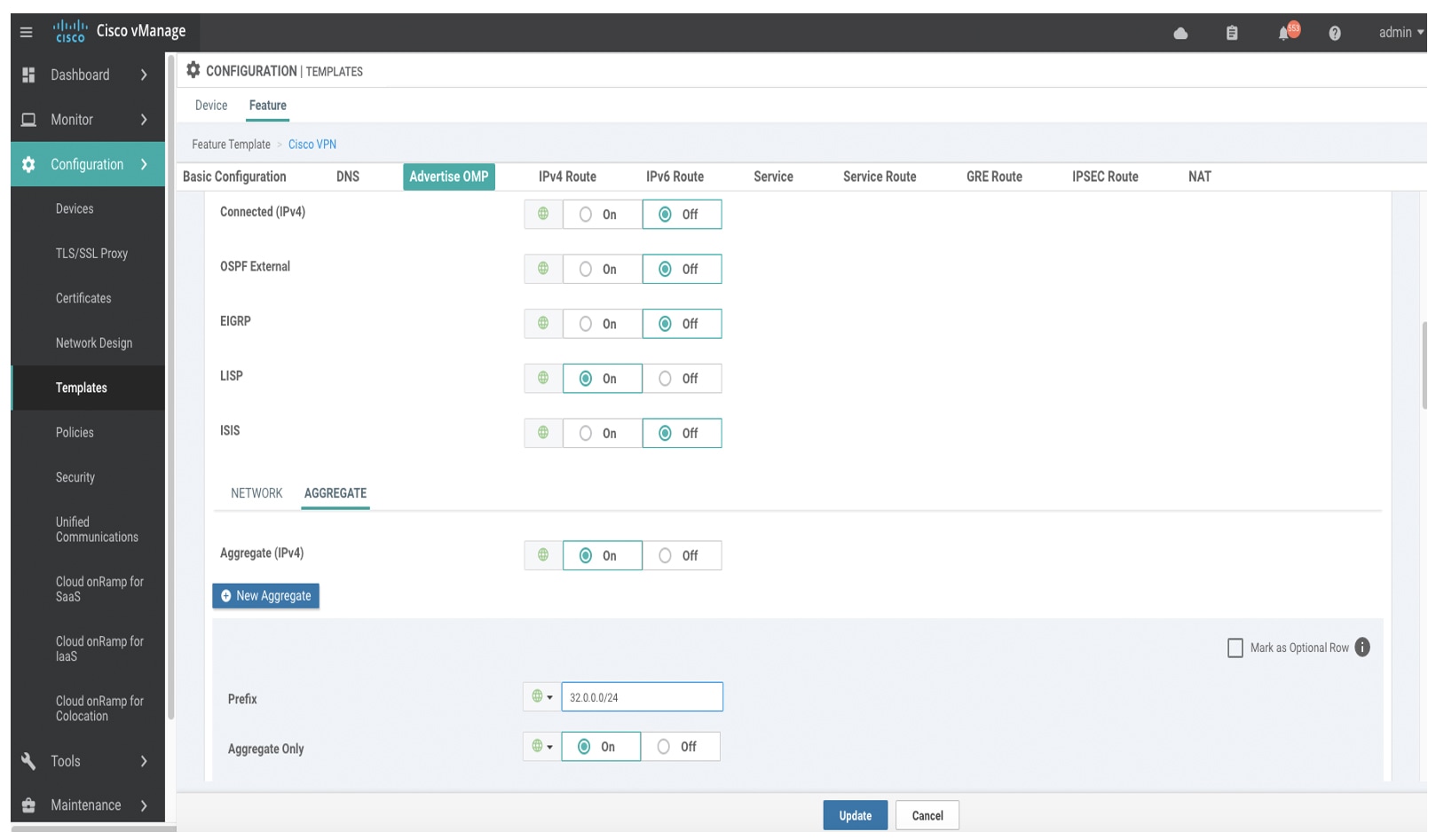Image resolution: width=1436 pixels, height=840 pixels.
Task: Jump to the NAT section
Action: click(1200, 177)
